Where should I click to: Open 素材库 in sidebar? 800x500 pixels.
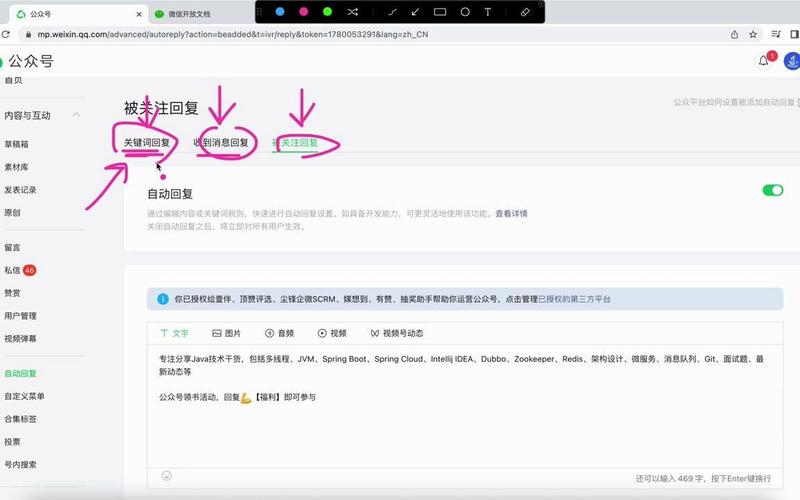(x=16, y=167)
